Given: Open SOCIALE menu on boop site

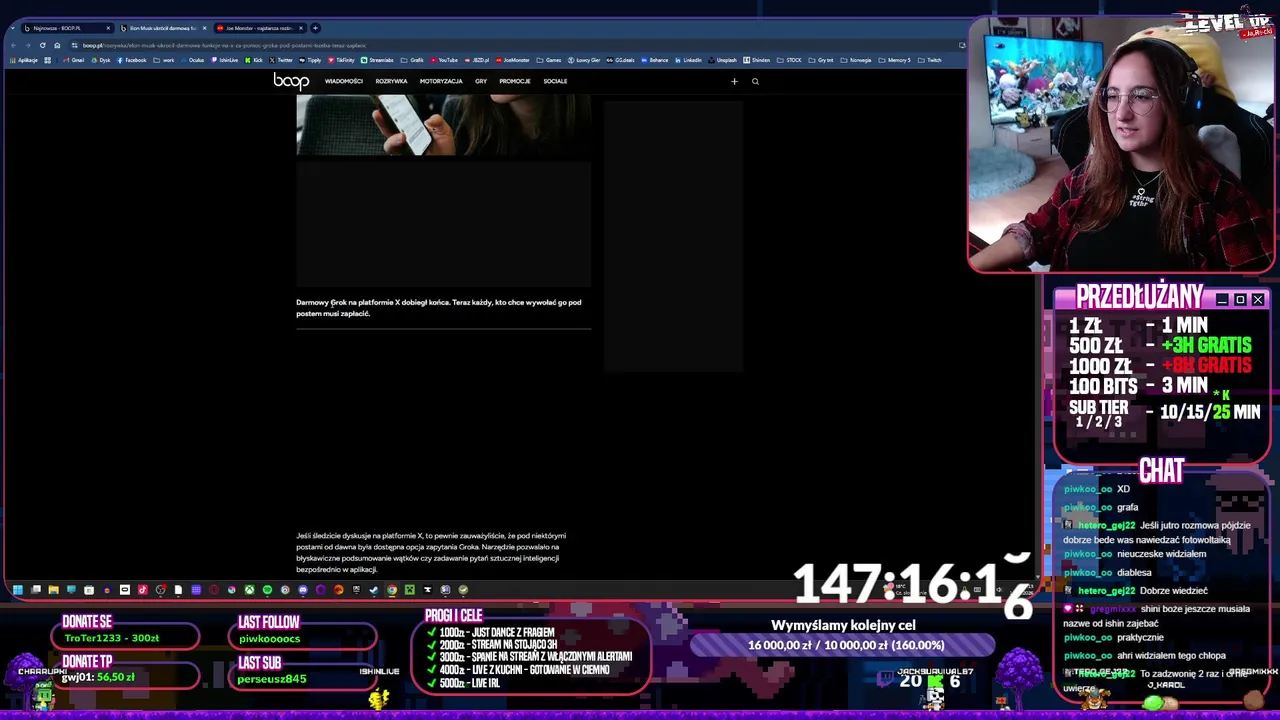Looking at the screenshot, I should pos(555,81).
